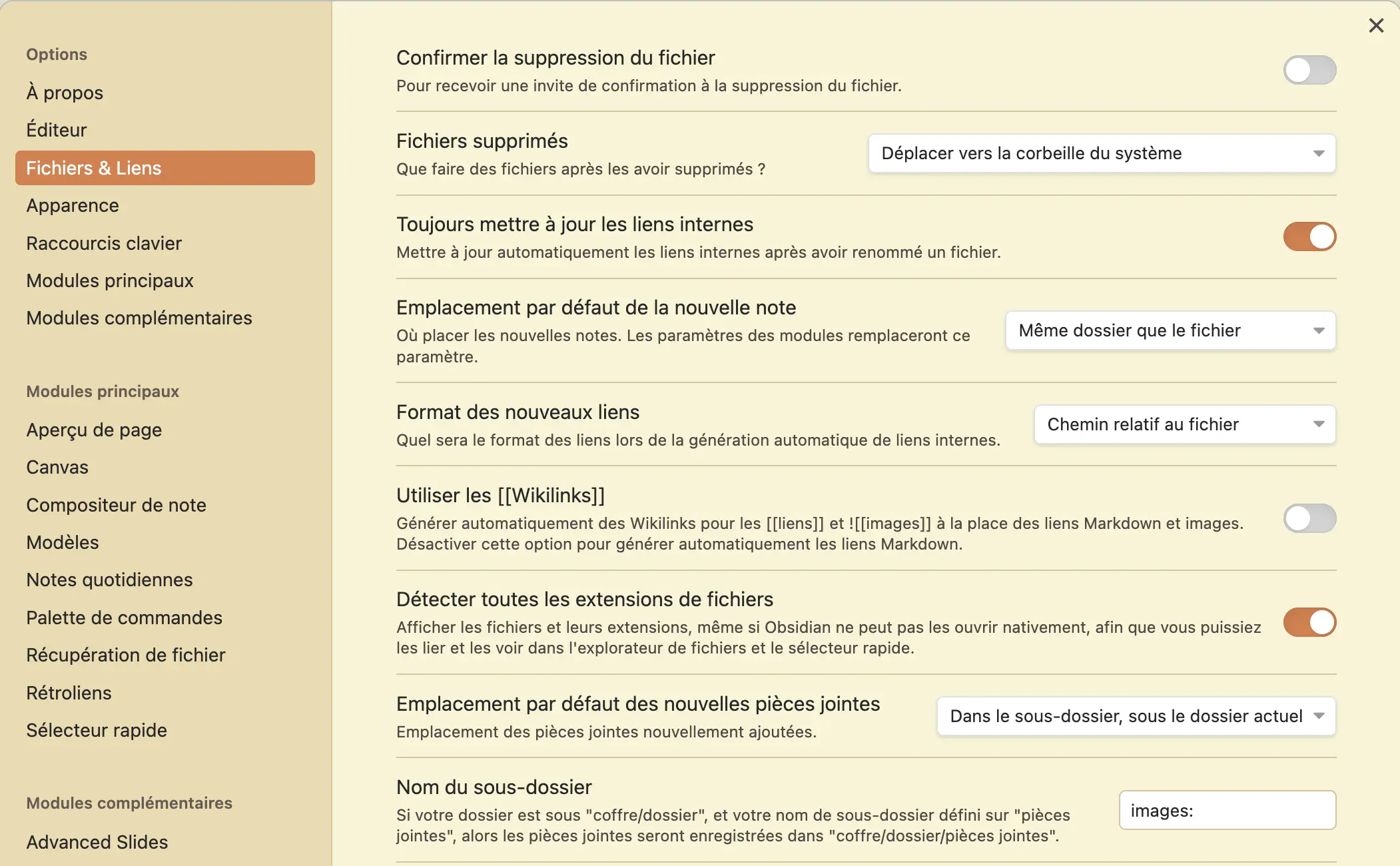1400x866 pixels.
Task: Open Raccourcis clavier settings
Action: point(104,243)
